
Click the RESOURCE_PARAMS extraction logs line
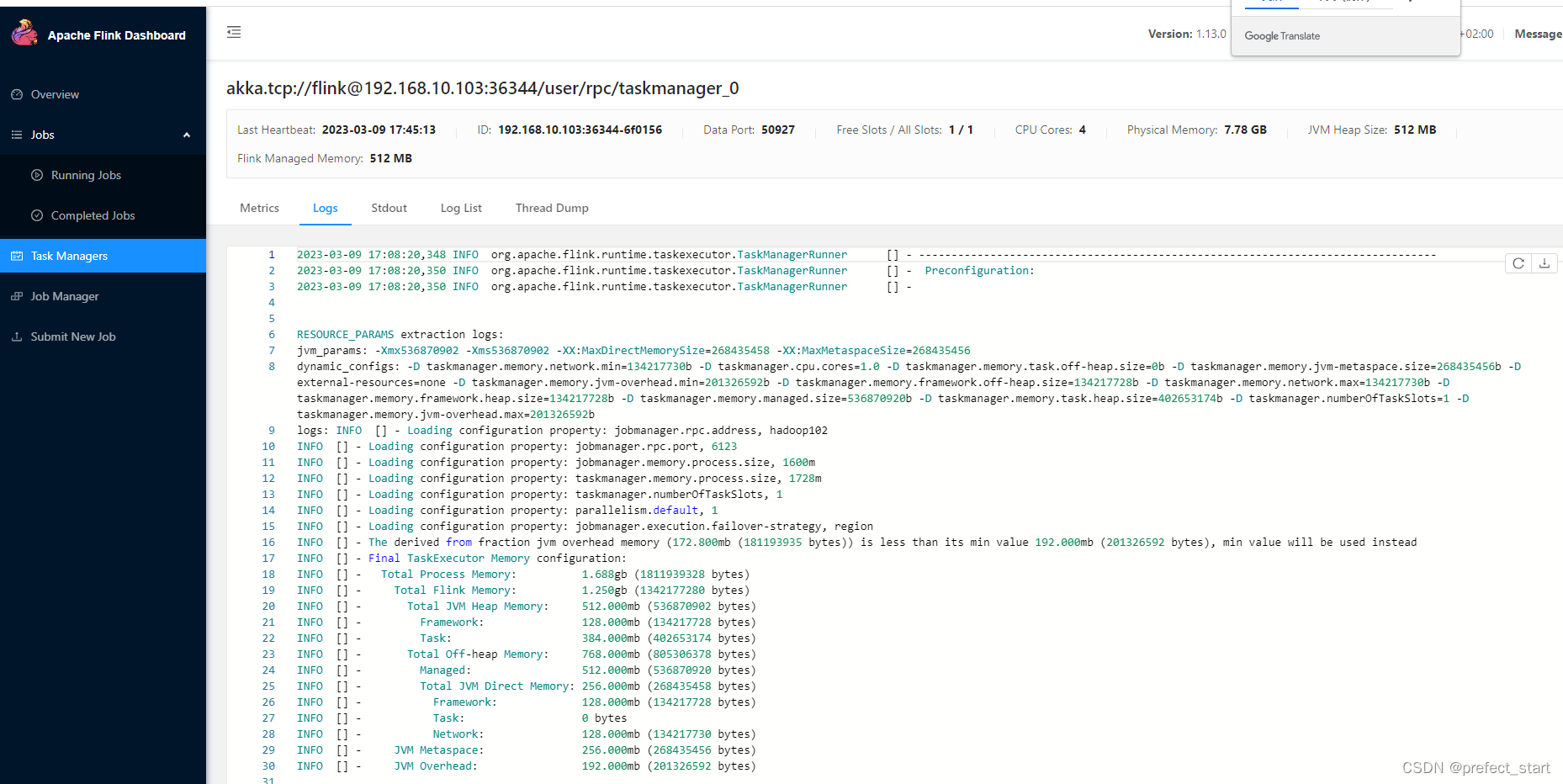pyautogui.click(x=400, y=335)
